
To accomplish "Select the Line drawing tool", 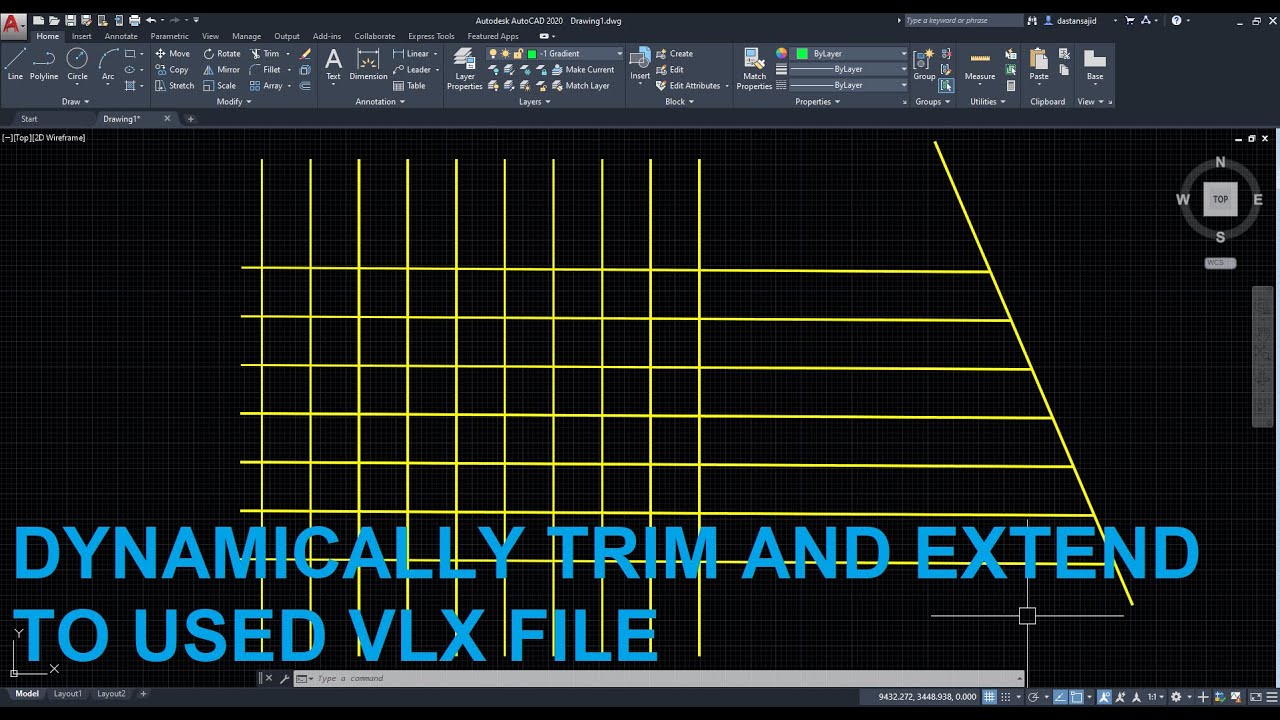I will 15,64.
